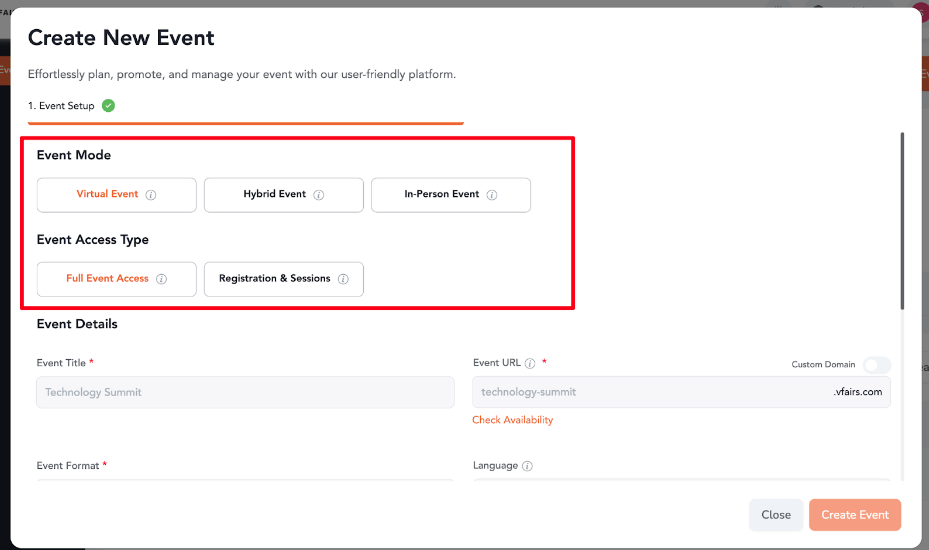Click info icon beside In-Person Event

coord(492,195)
